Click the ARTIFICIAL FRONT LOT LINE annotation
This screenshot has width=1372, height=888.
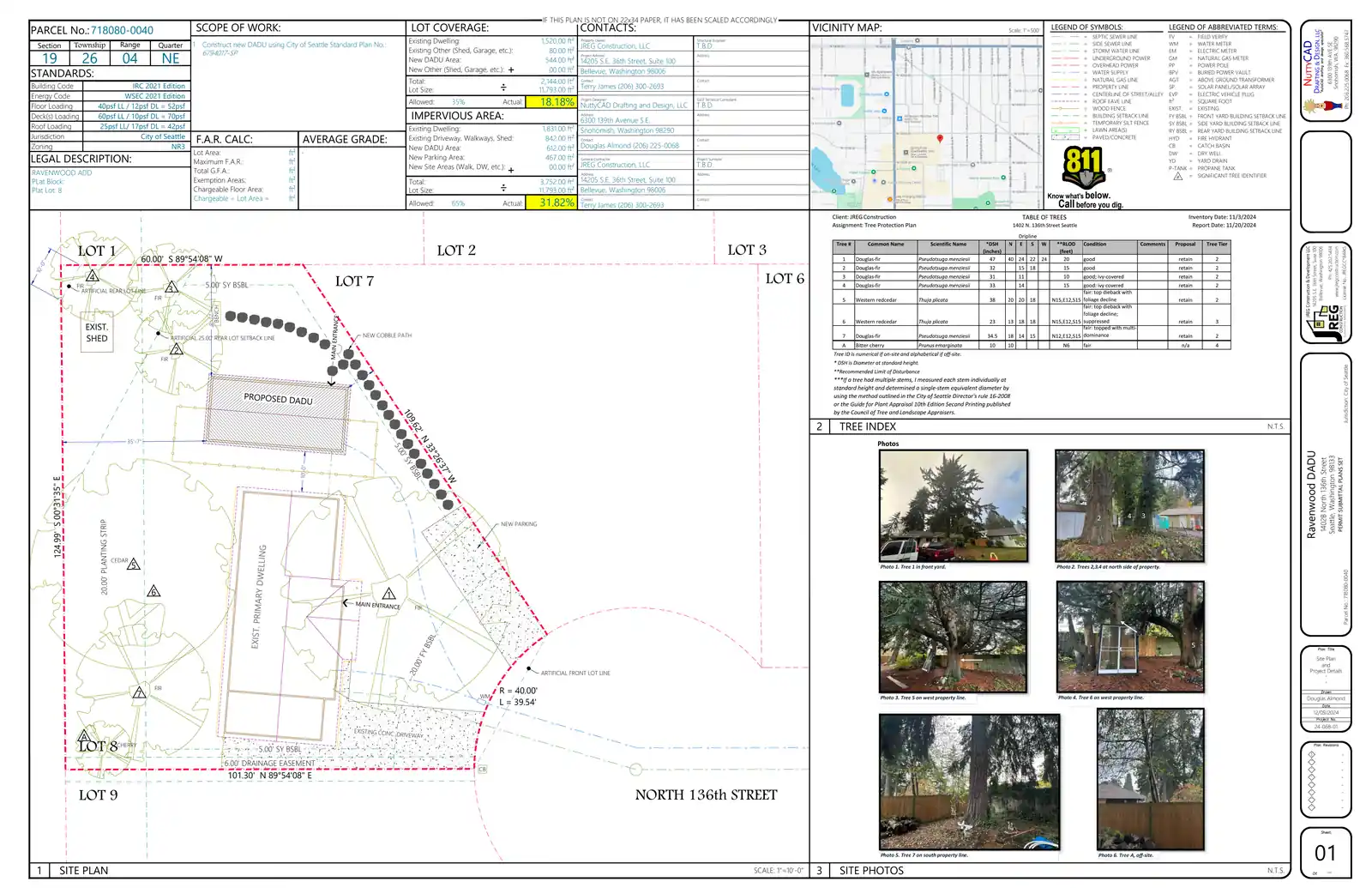(575, 674)
